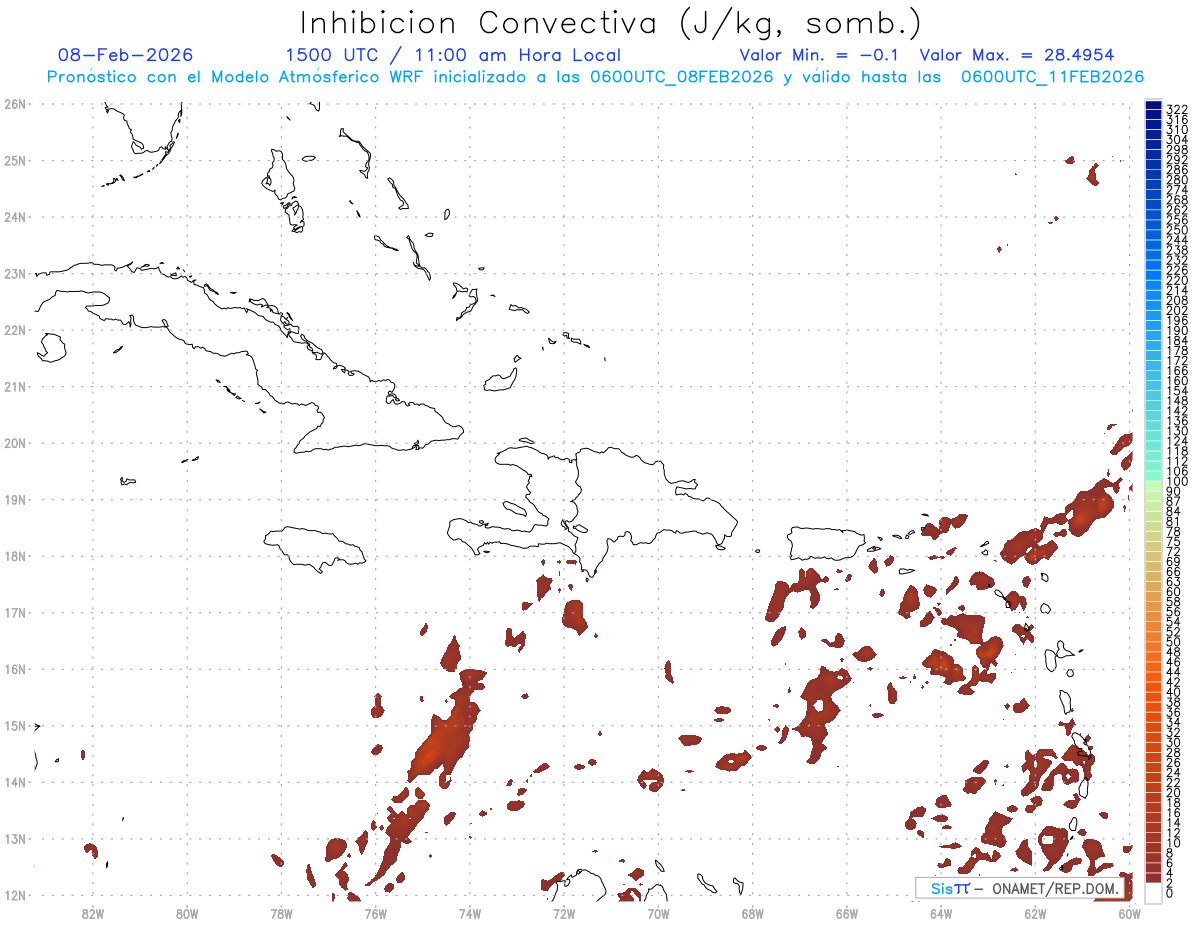The height and width of the screenshot is (927, 1200).
Task: Click the "SisTT - ONAMET/REP.DOM." logo box
Action: [x=1022, y=888]
